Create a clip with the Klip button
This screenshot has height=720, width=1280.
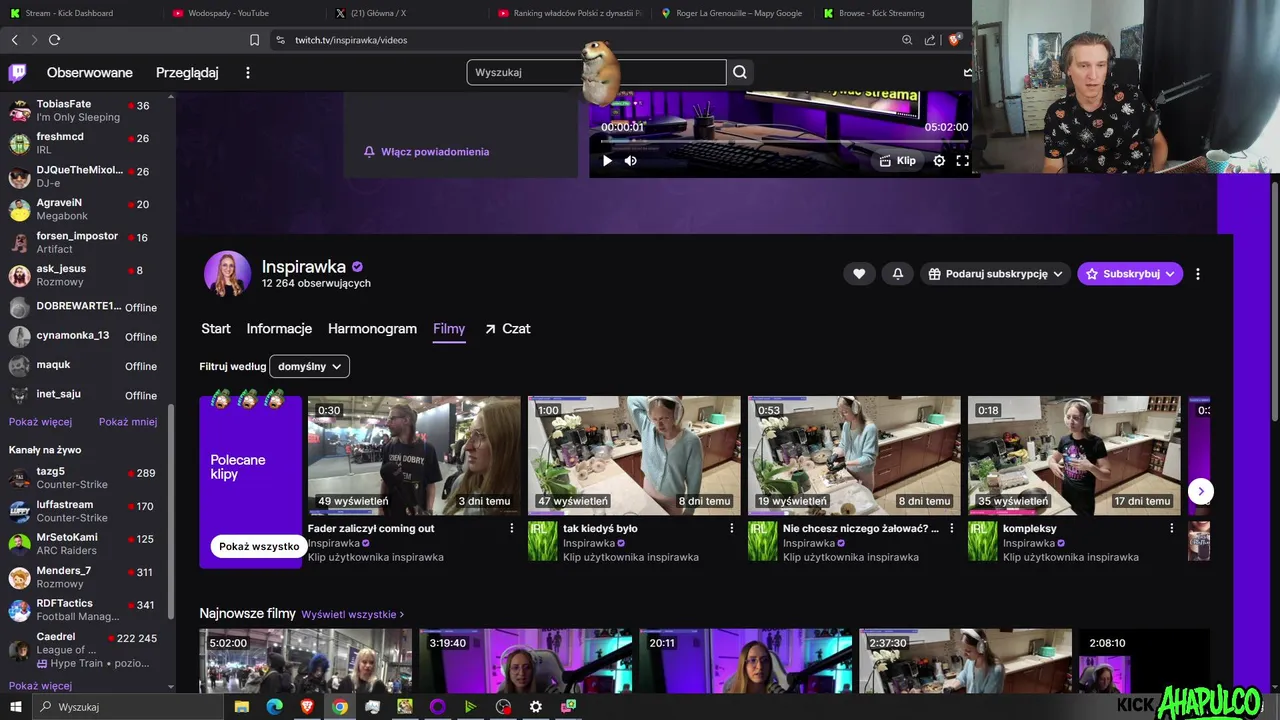[x=897, y=160]
